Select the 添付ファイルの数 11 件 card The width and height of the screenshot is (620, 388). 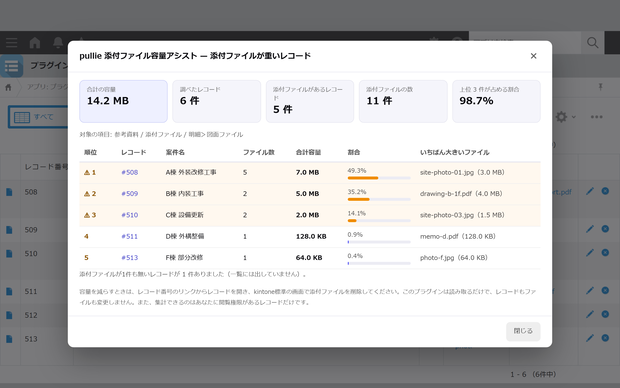[403, 101]
